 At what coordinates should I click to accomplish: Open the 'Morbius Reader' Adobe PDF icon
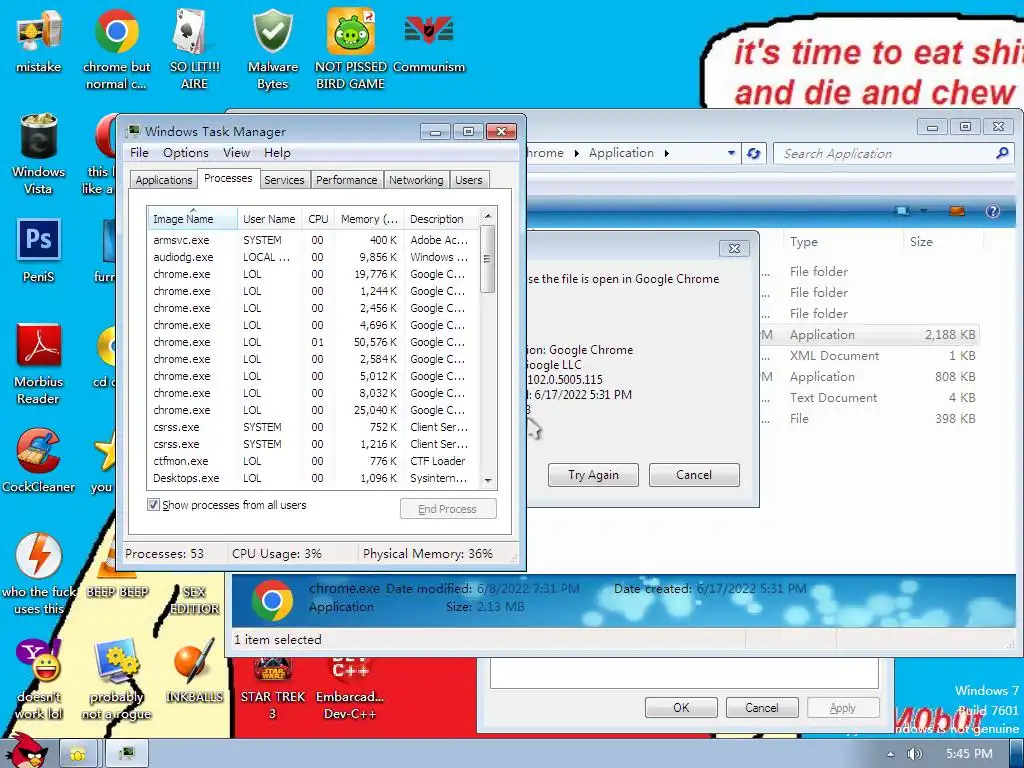click(x=39, y=345)
